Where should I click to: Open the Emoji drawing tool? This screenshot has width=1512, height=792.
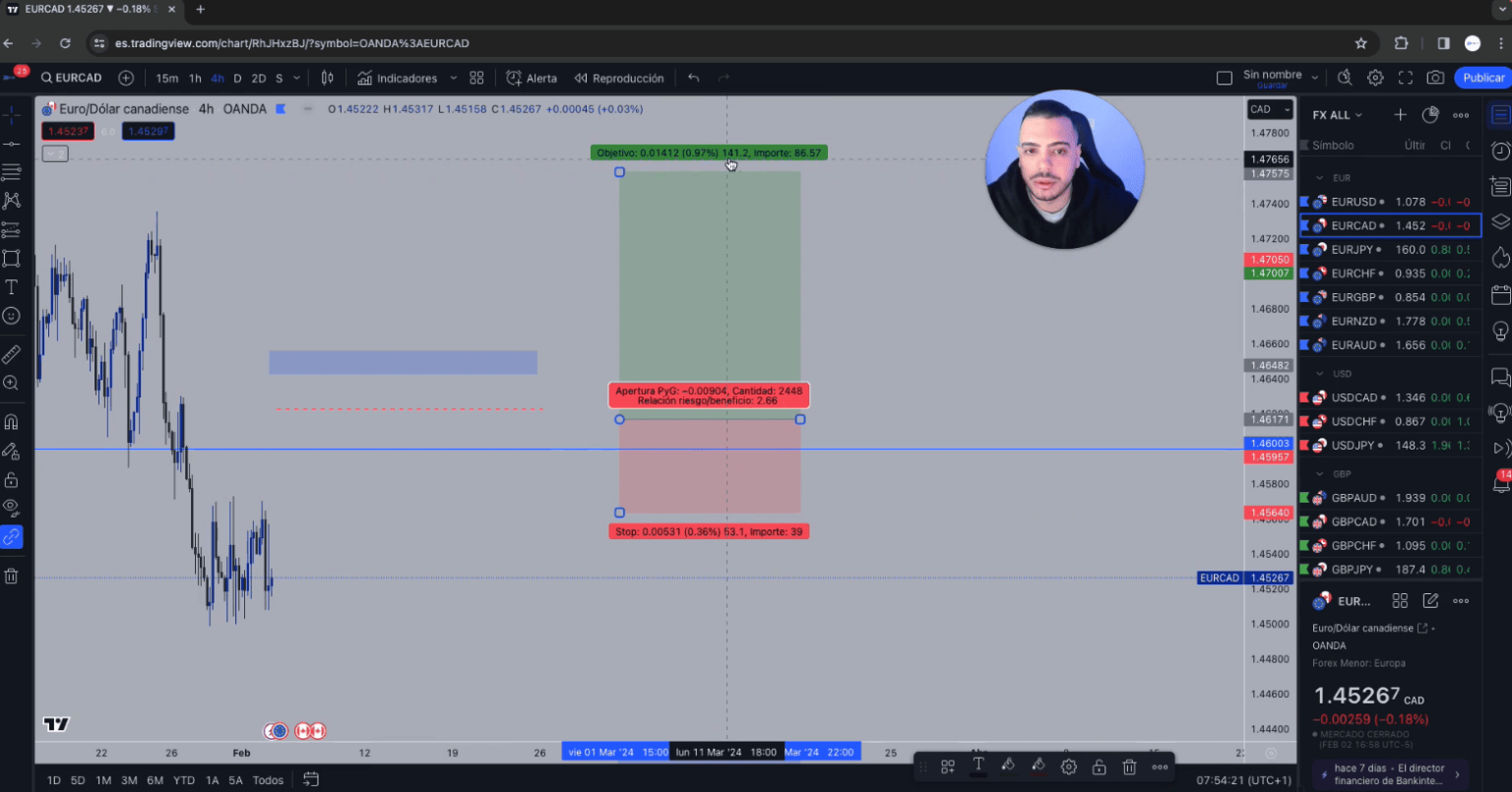pyautogui.click(x=11, y=316)
